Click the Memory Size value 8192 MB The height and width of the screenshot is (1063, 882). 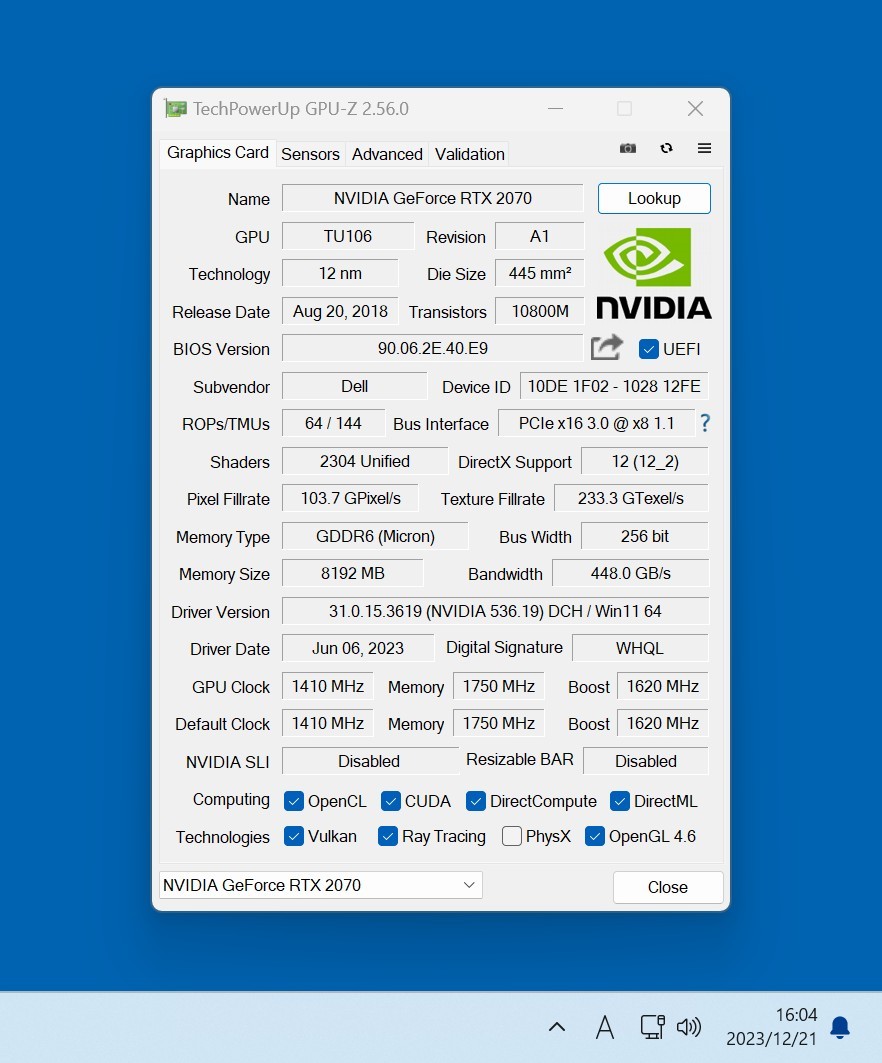tap(353, 574)
